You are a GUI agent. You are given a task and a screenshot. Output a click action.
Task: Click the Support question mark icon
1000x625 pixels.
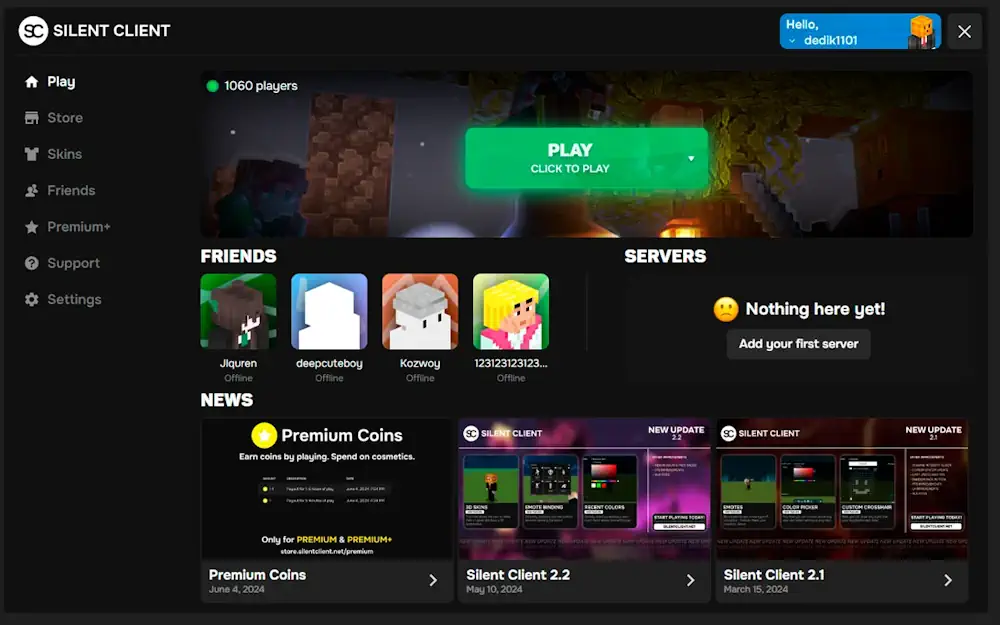(x=32, y=263)
